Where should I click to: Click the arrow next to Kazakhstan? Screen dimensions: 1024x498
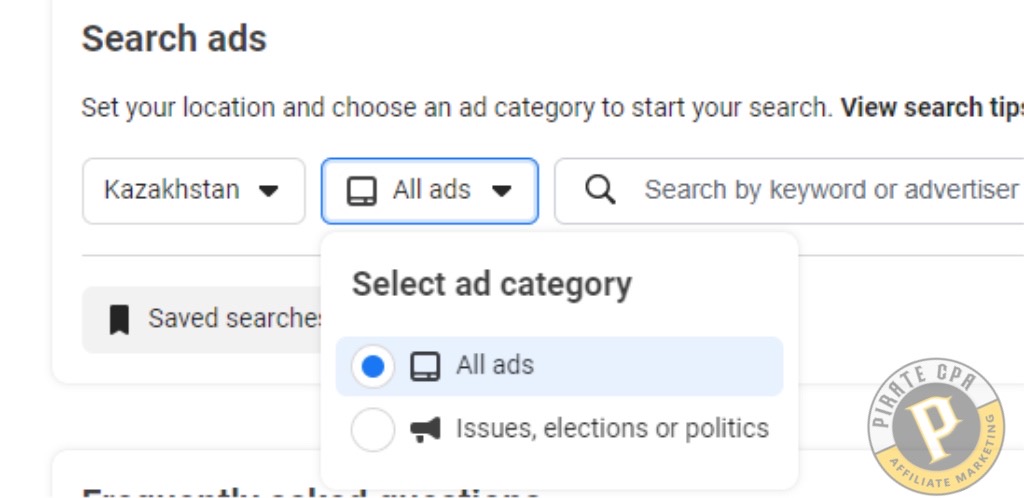[x=268, y=191]
